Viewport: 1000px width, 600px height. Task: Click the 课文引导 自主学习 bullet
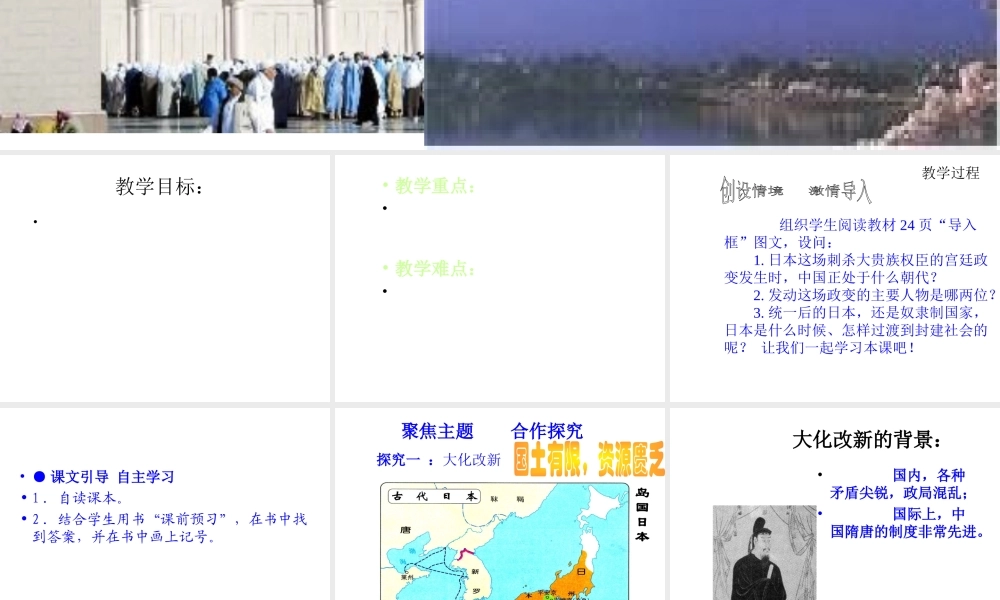pyautogui.click(x=104, y=476)
